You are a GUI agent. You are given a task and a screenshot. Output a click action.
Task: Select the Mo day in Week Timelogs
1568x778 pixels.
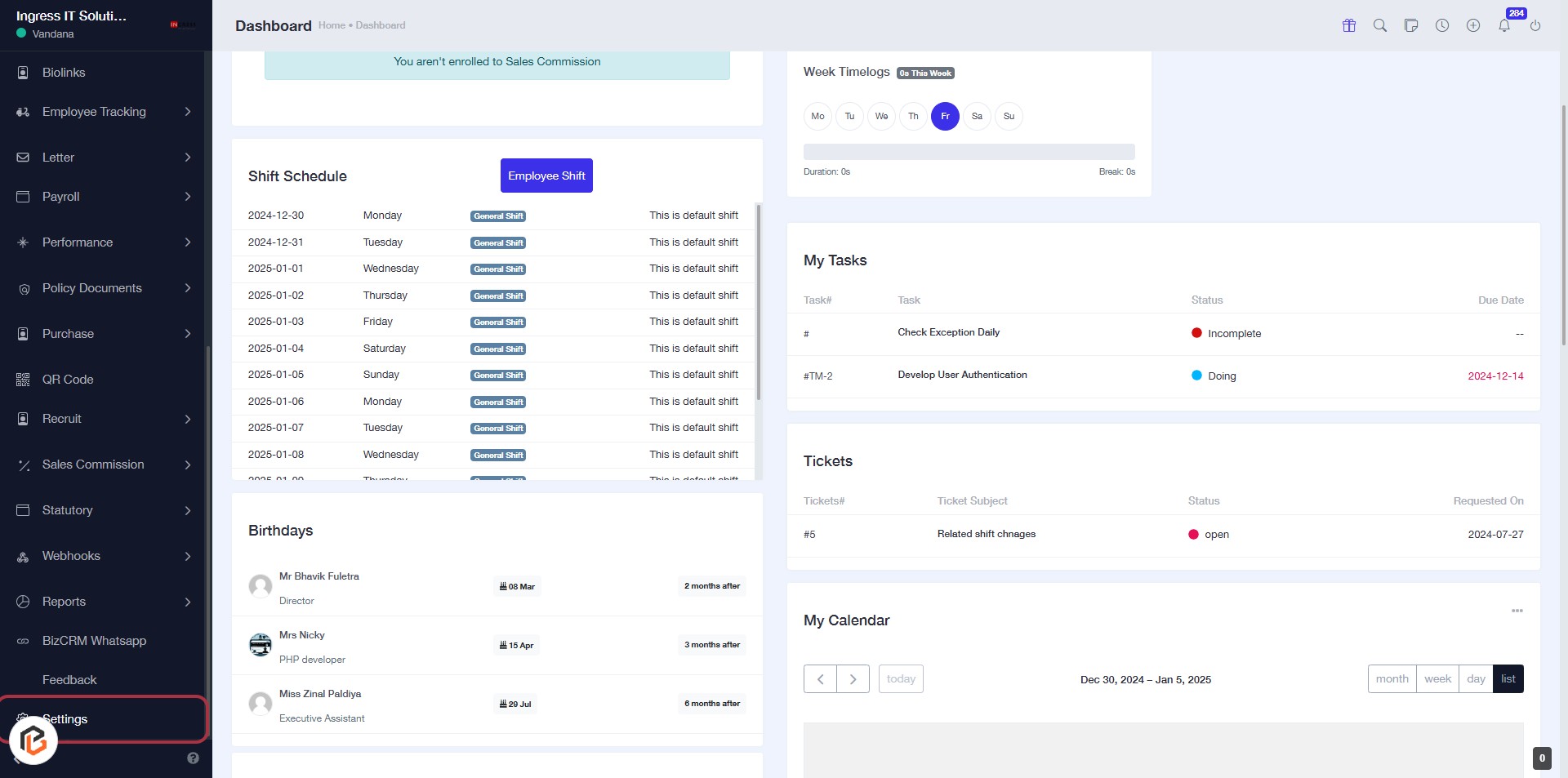[x=817, y=116]
